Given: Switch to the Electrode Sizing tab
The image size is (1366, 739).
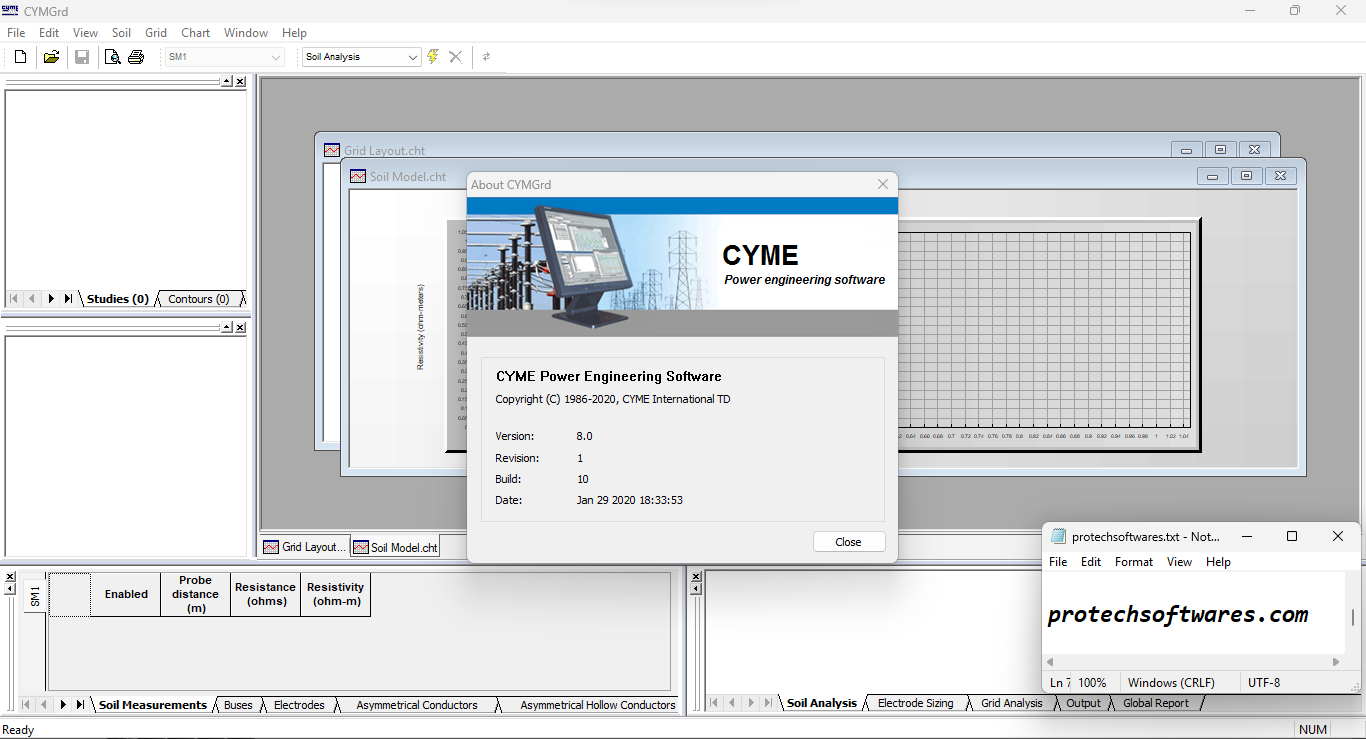Looking at the screenshot, I should (915, 703).
